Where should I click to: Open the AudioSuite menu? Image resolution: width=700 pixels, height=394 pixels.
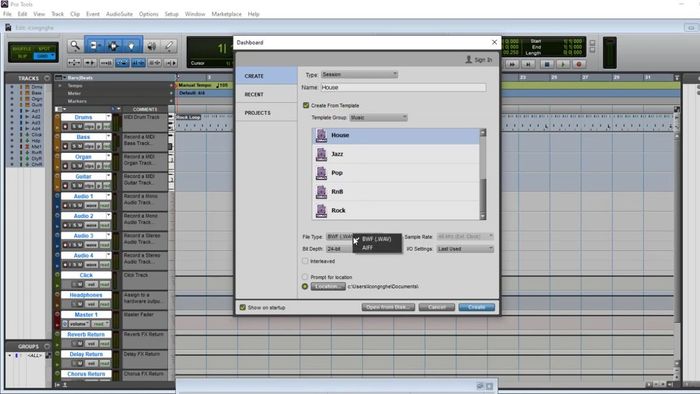(x=119, y=14)
